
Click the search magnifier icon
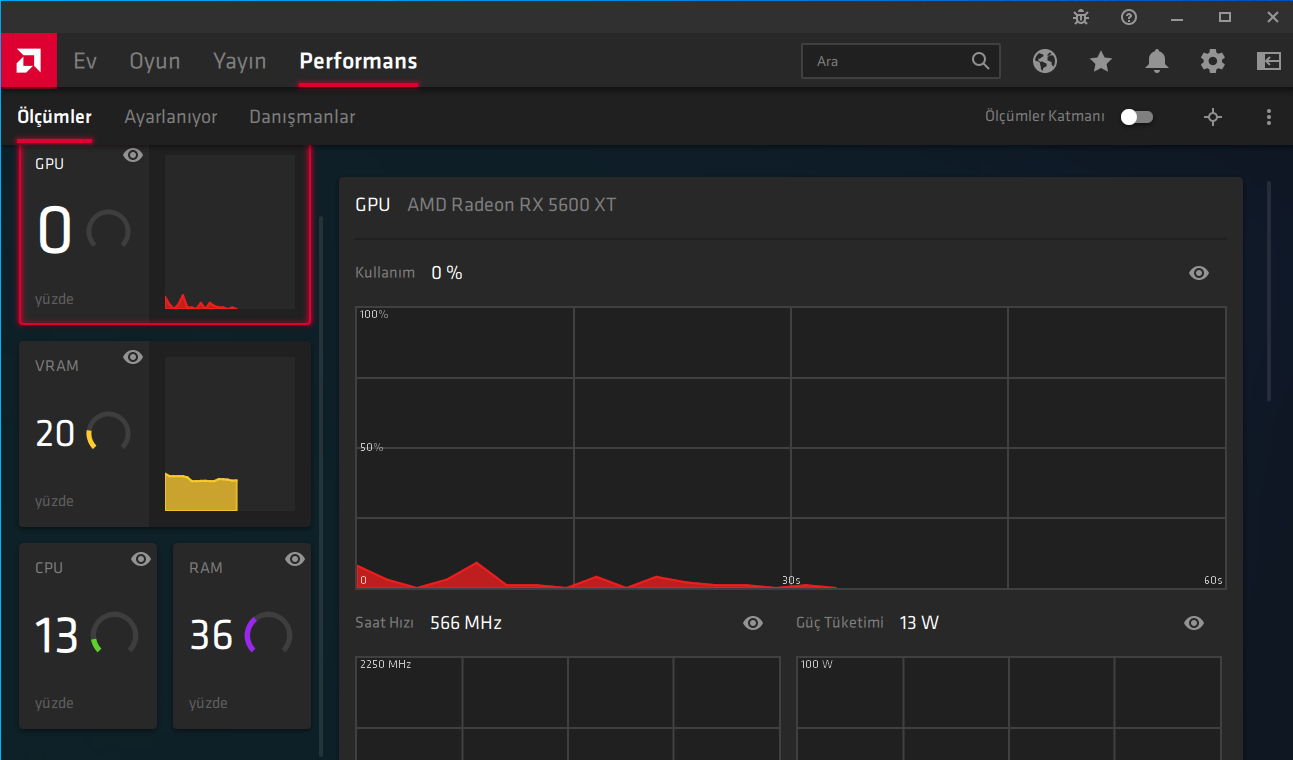[980, 61]
